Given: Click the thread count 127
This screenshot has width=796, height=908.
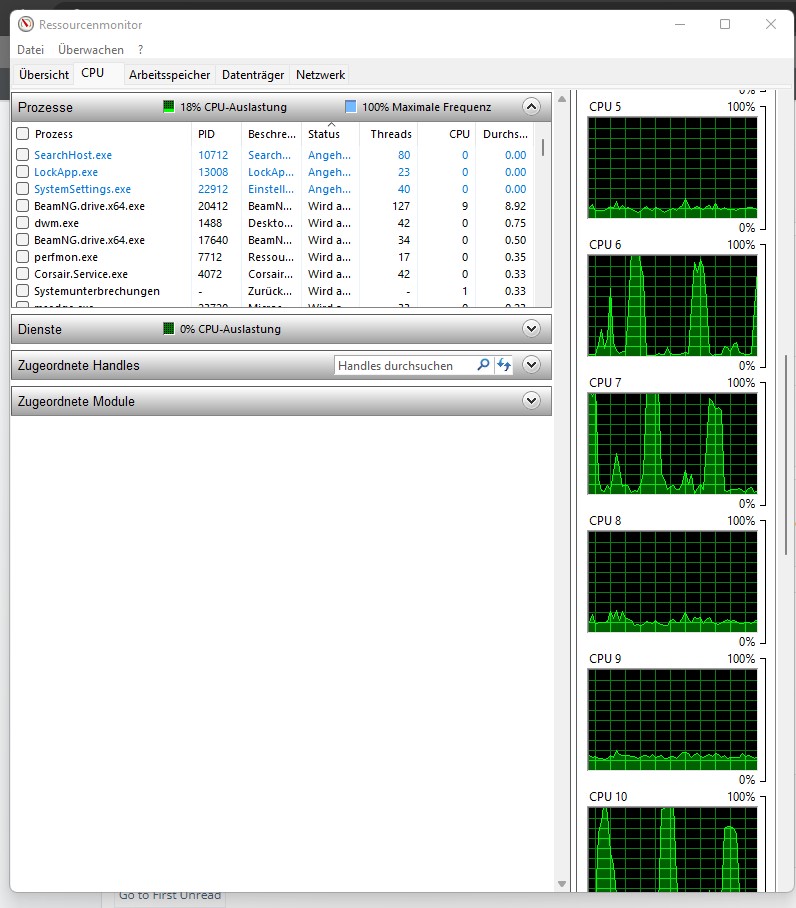Looking at the screenshot, I should point(401,206).
